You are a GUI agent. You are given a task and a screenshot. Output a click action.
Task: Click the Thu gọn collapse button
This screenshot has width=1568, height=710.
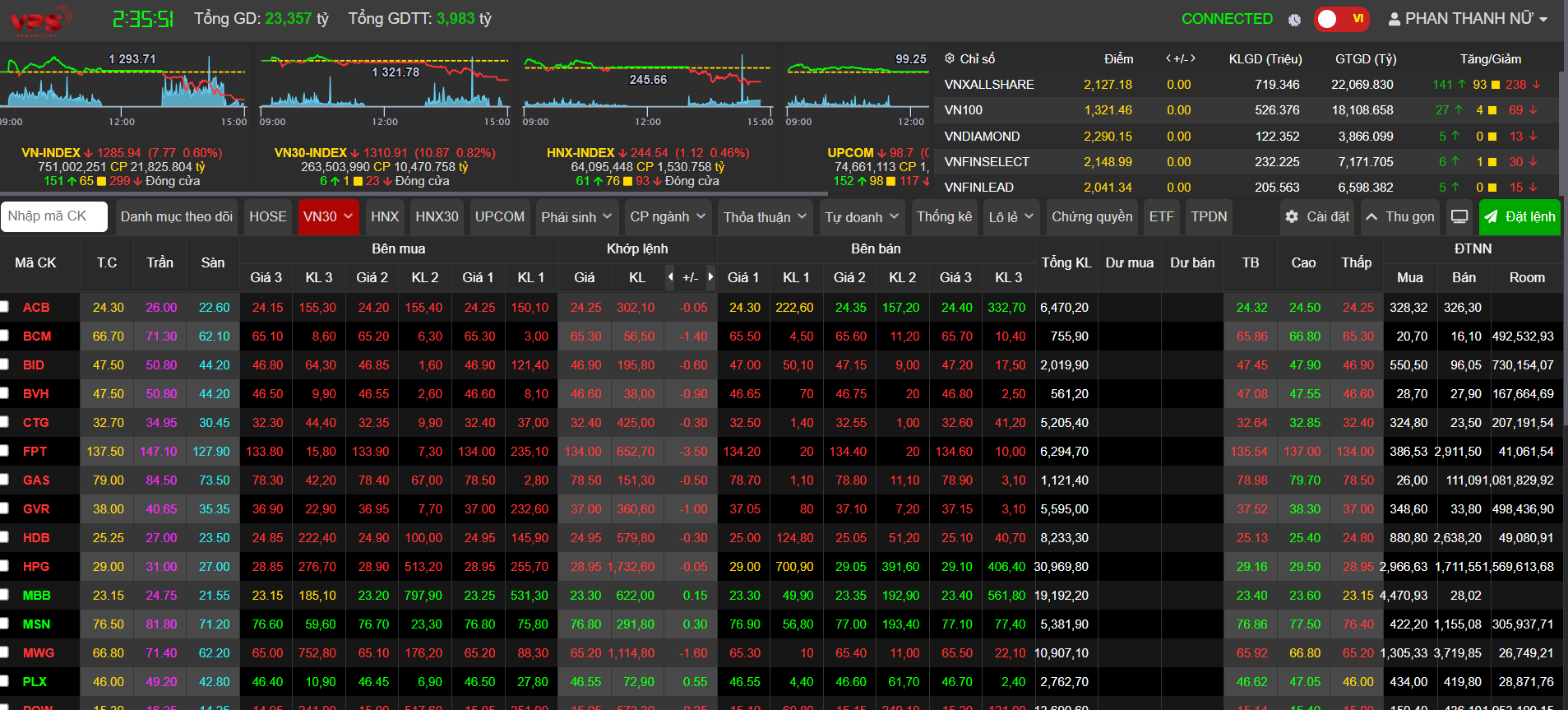point(1400,216)
